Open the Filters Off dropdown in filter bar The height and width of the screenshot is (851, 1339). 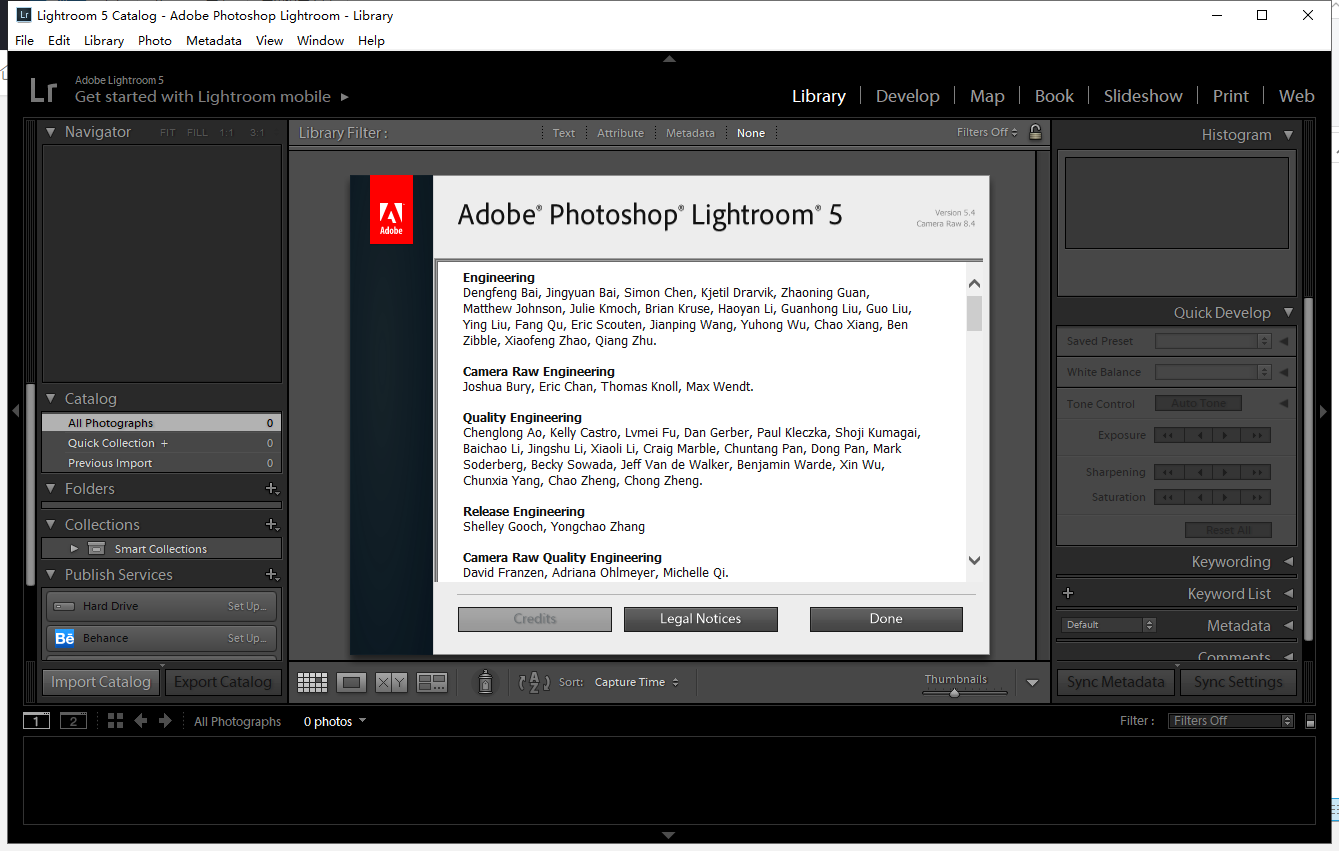click(988, 132)
